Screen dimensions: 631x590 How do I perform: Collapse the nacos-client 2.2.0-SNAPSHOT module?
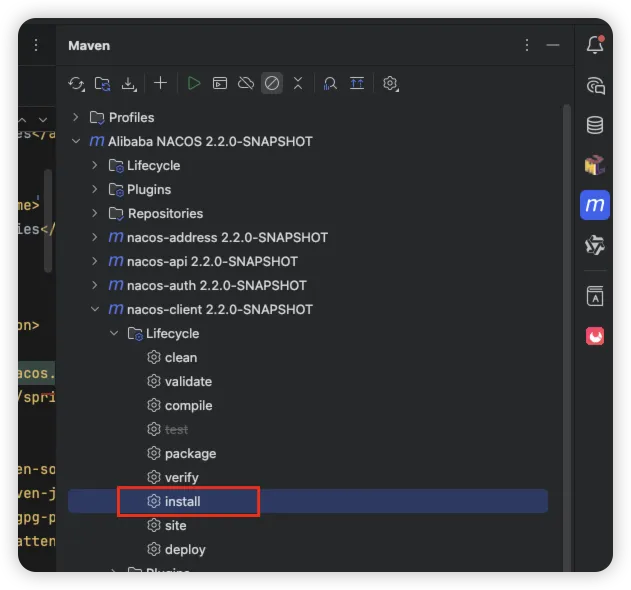pos(95,309)
